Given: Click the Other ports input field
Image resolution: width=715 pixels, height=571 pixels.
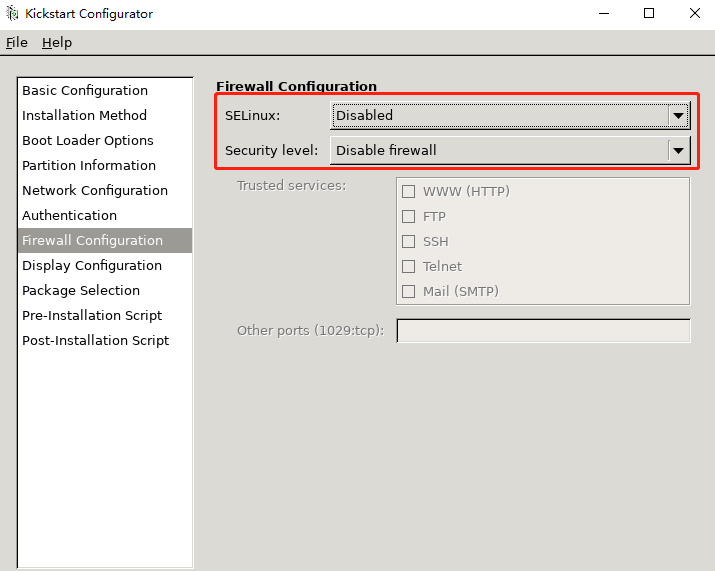Looking at the screenshot, I should coord(544,331).
